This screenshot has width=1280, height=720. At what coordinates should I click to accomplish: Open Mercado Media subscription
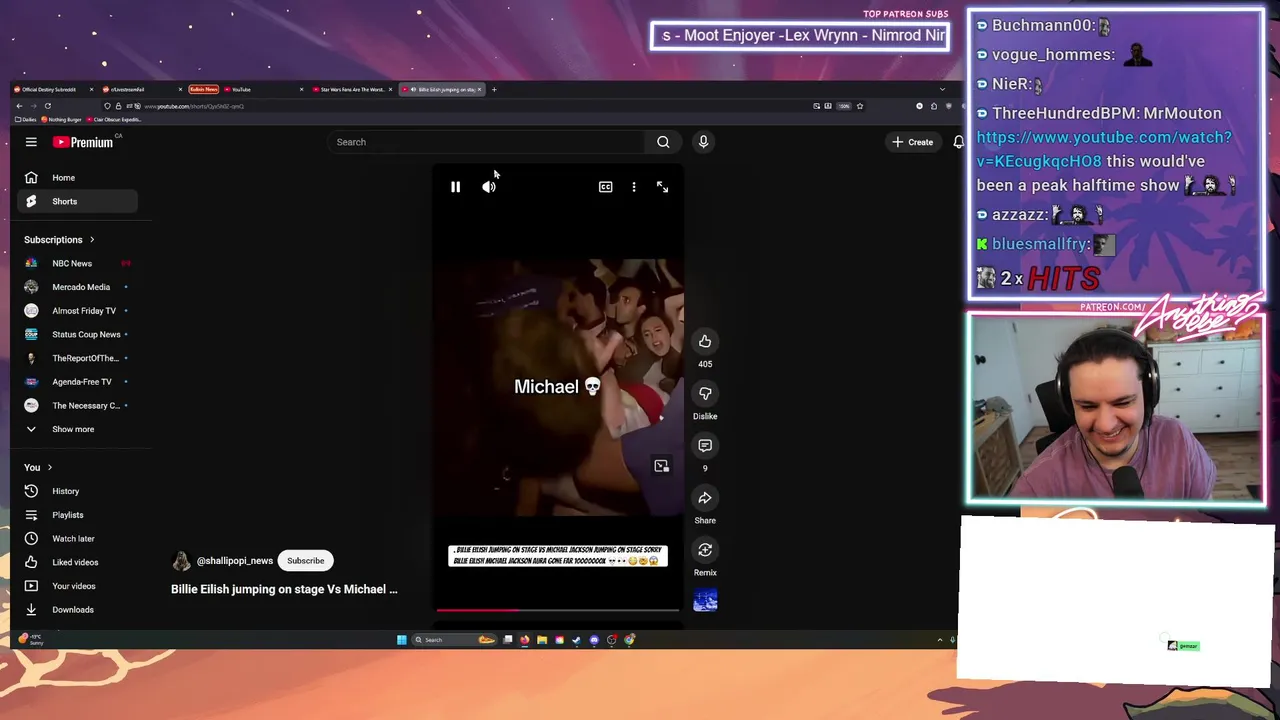[76, 288]
